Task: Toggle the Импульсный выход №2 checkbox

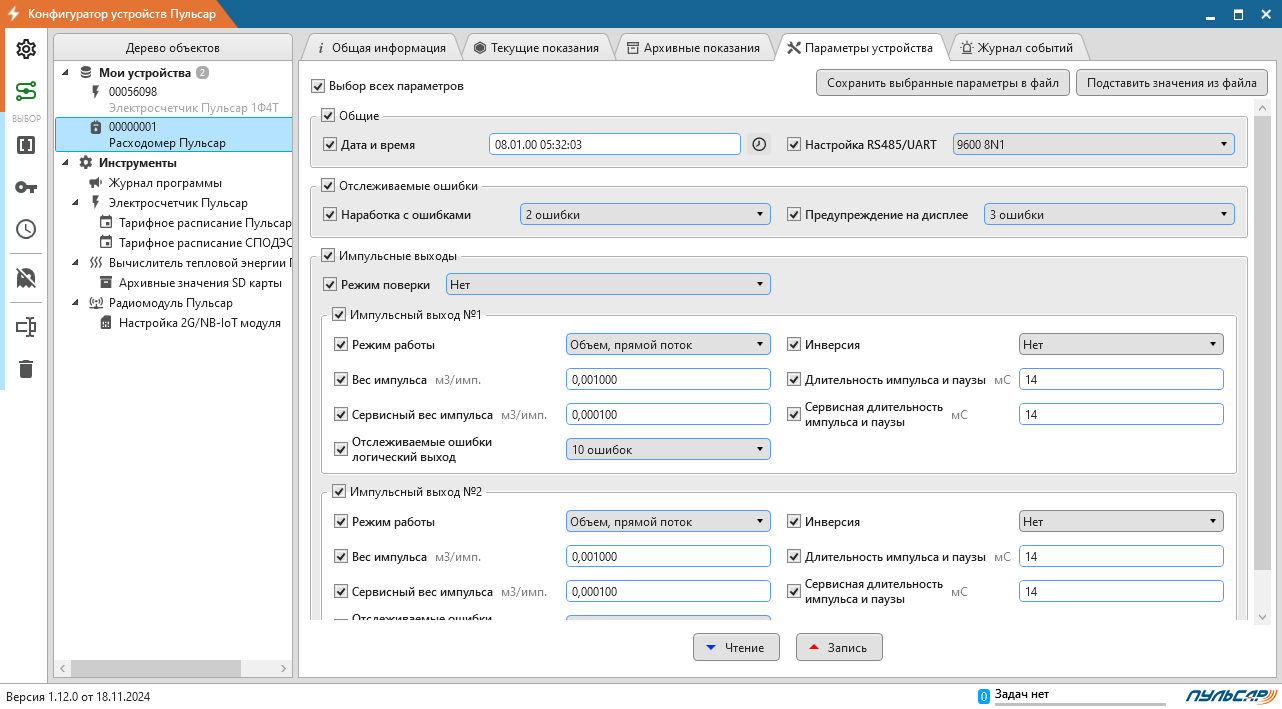Action: [338, 491]
